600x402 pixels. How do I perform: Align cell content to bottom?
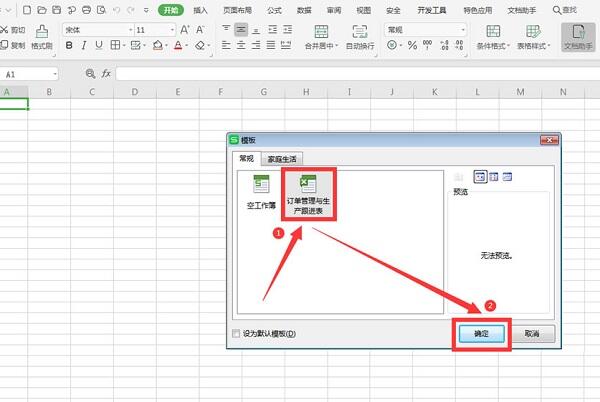coord(256,29)
